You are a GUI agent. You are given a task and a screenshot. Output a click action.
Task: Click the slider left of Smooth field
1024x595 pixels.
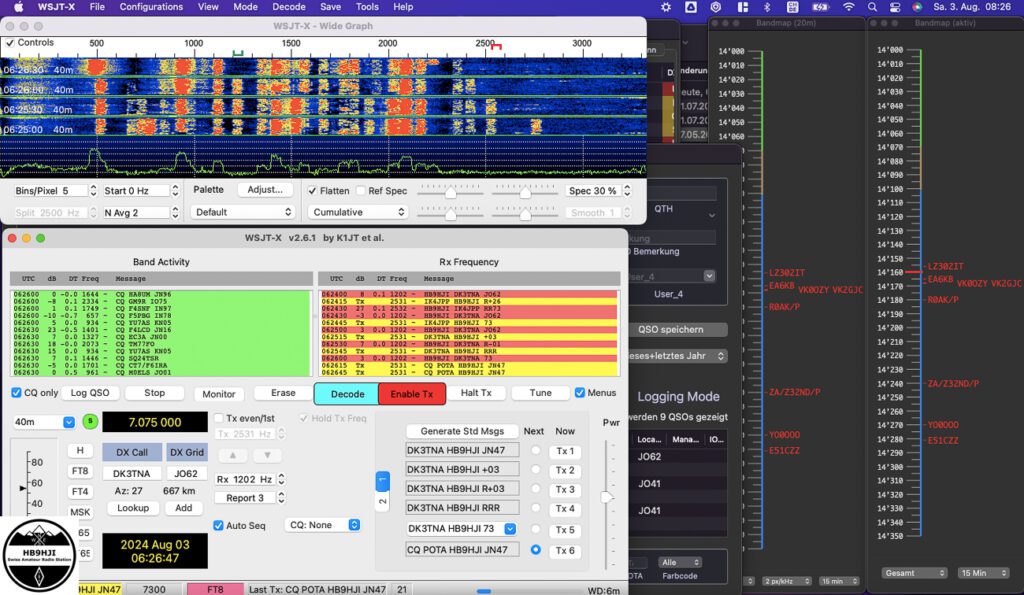[525, 212]
